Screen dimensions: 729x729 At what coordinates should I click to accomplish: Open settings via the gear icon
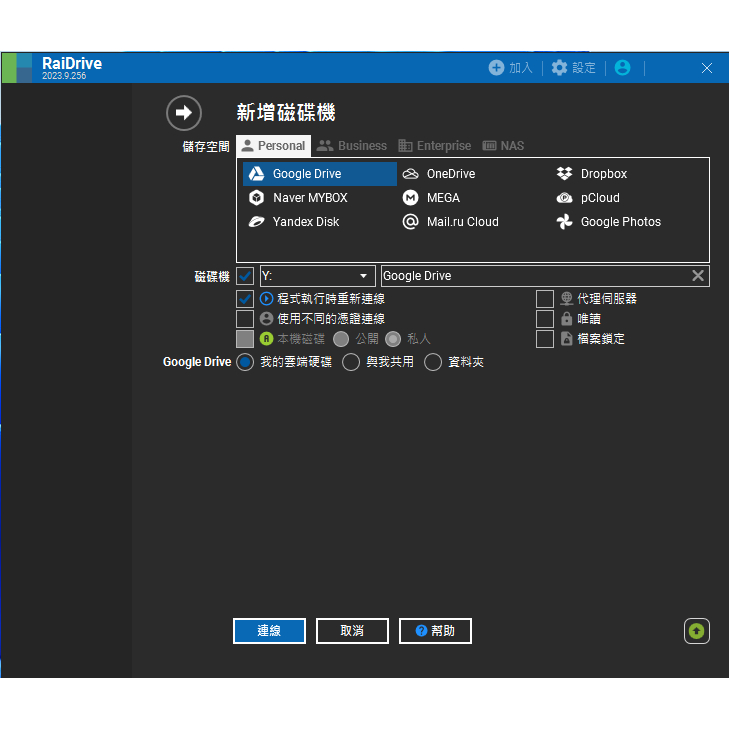click(559, 68)
